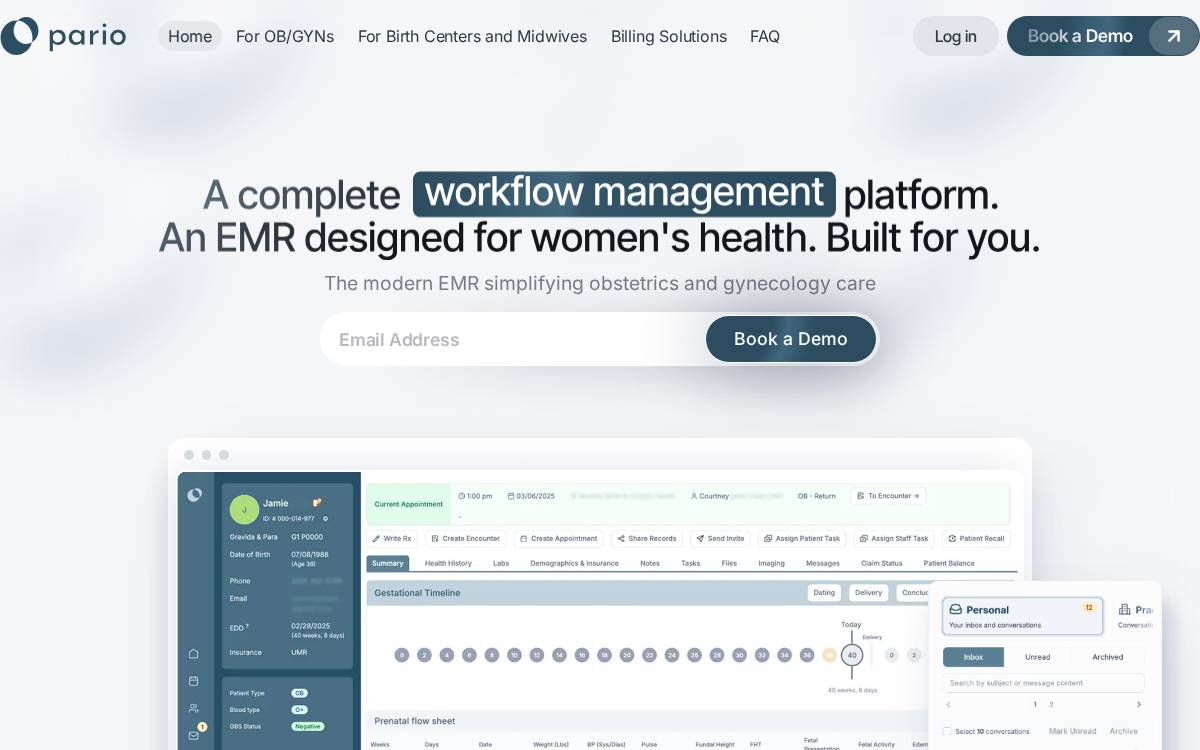
Task: Open FAQ navigation link
Action: click(x=765, y=36)
